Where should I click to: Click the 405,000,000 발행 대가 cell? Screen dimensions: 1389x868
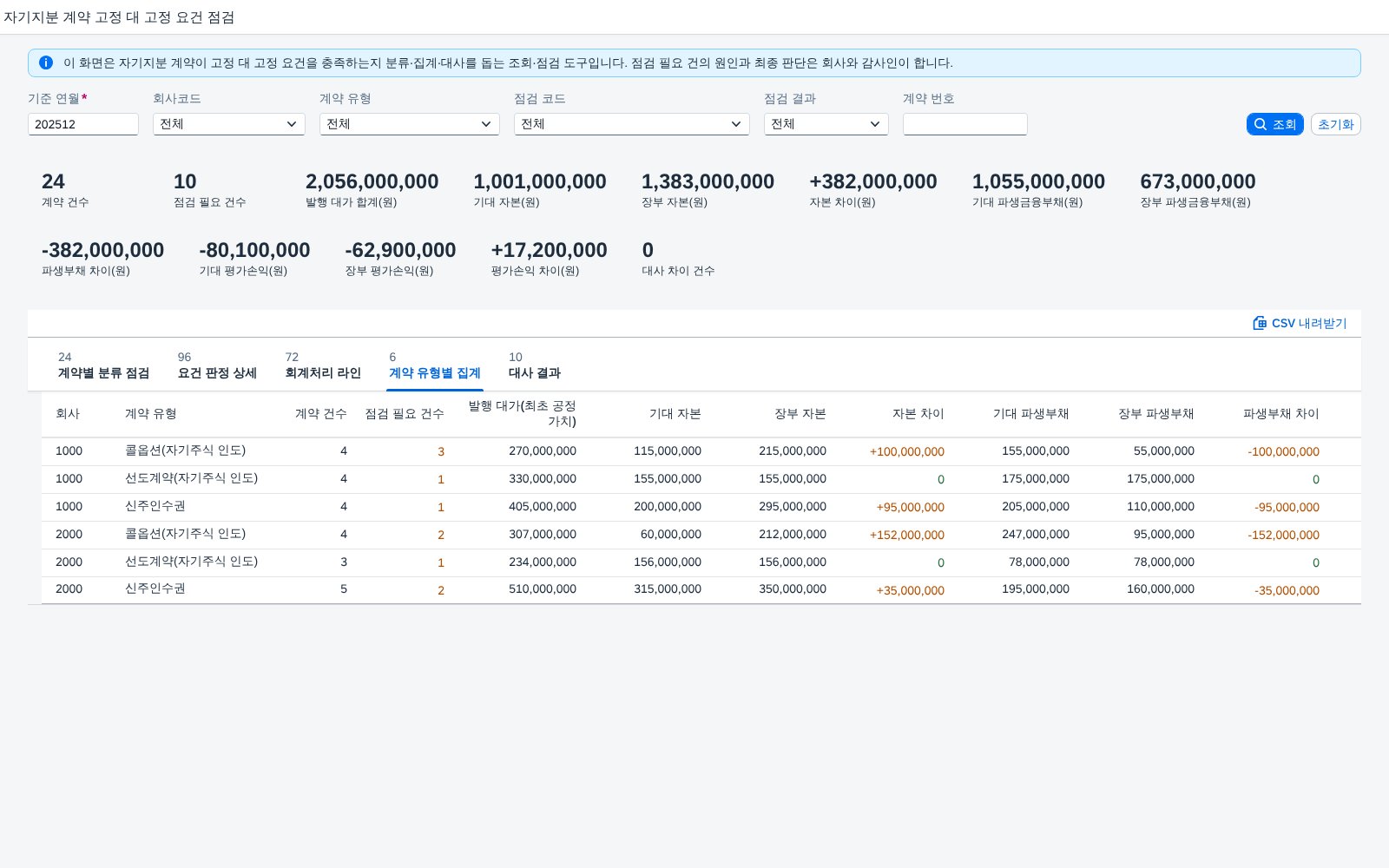[x=543, y=507]
